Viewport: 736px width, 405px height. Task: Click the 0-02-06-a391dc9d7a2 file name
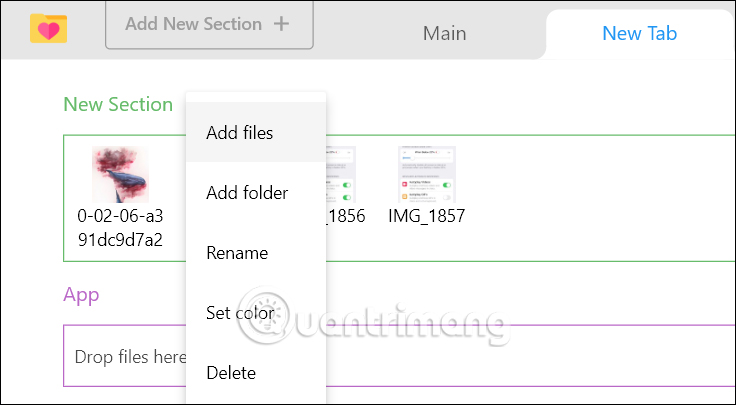[120, 228]
